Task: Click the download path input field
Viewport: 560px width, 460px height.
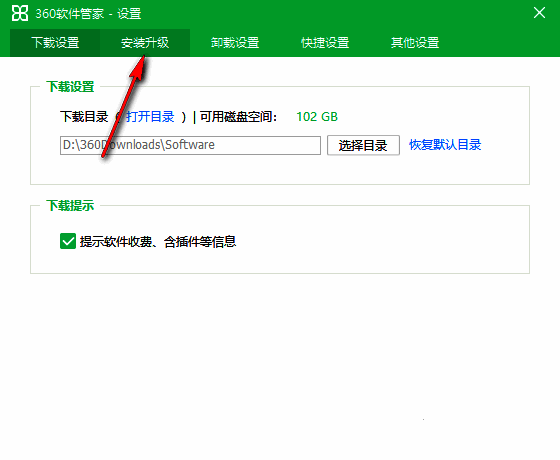Action: point(190,145)
